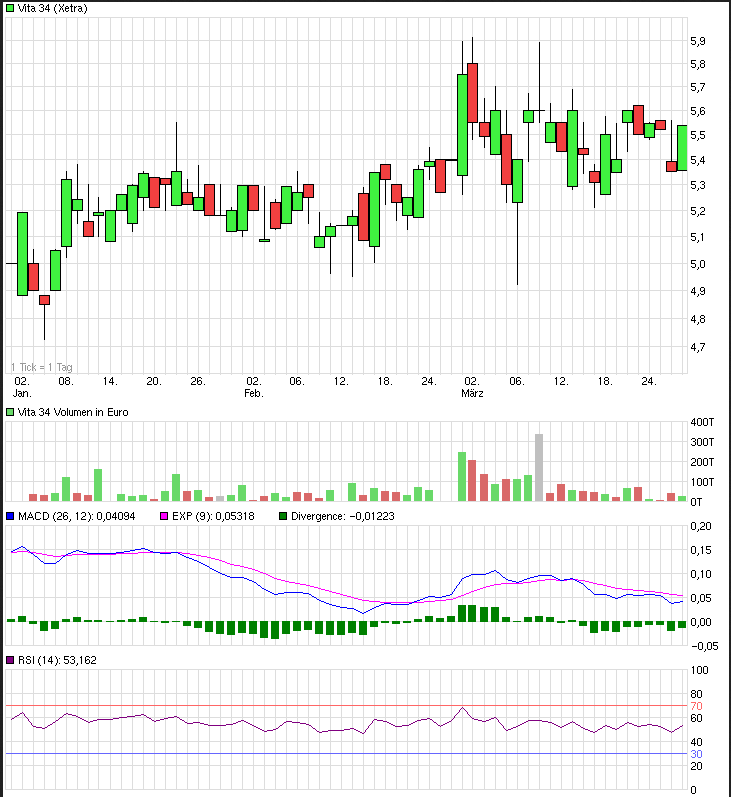Viewport: 731px width, 797px height.
Task: Click the '02. März' date axis label
Action: (x=472, y=387)
